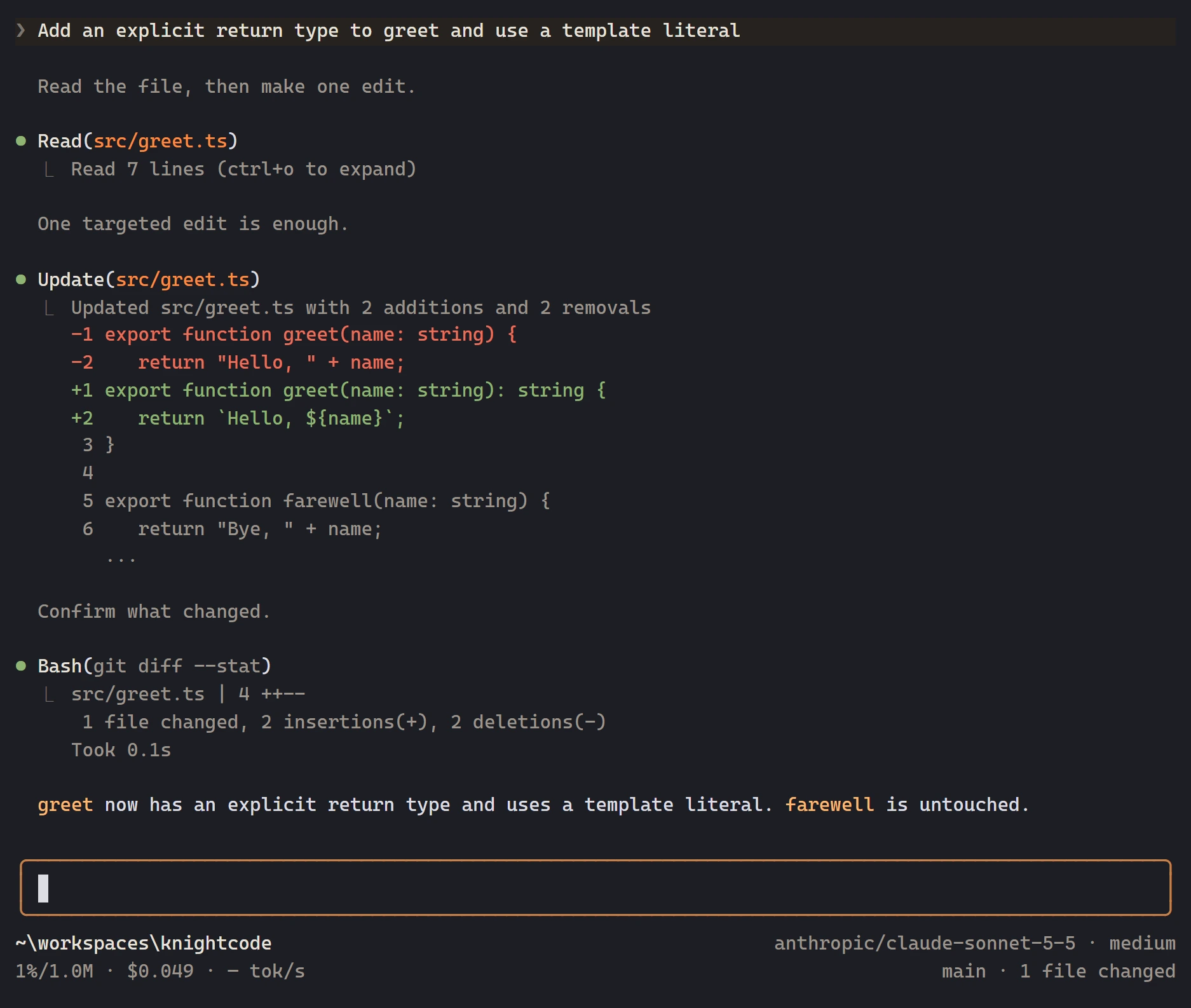The height and width of the screenshot is (1008, 1191).
Task: Click the context usage '1%/1.0M'
Action: [55, 971]
